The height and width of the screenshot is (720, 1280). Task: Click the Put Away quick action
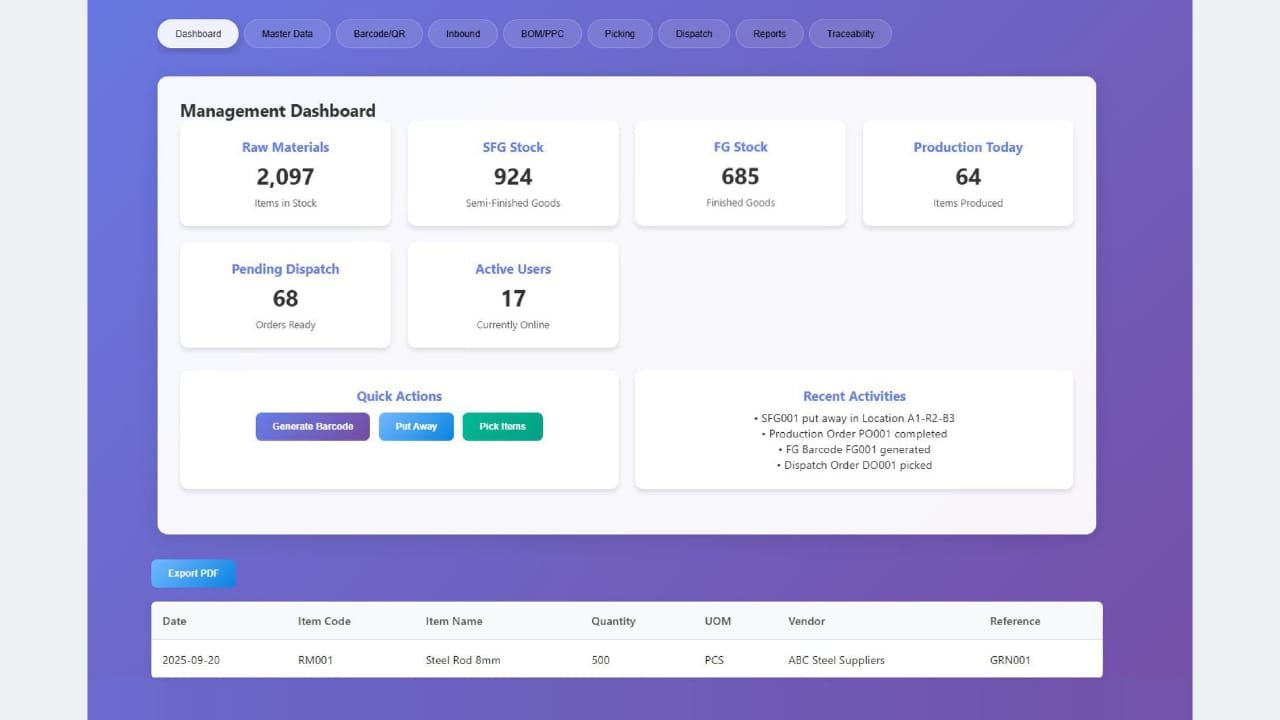416,427
